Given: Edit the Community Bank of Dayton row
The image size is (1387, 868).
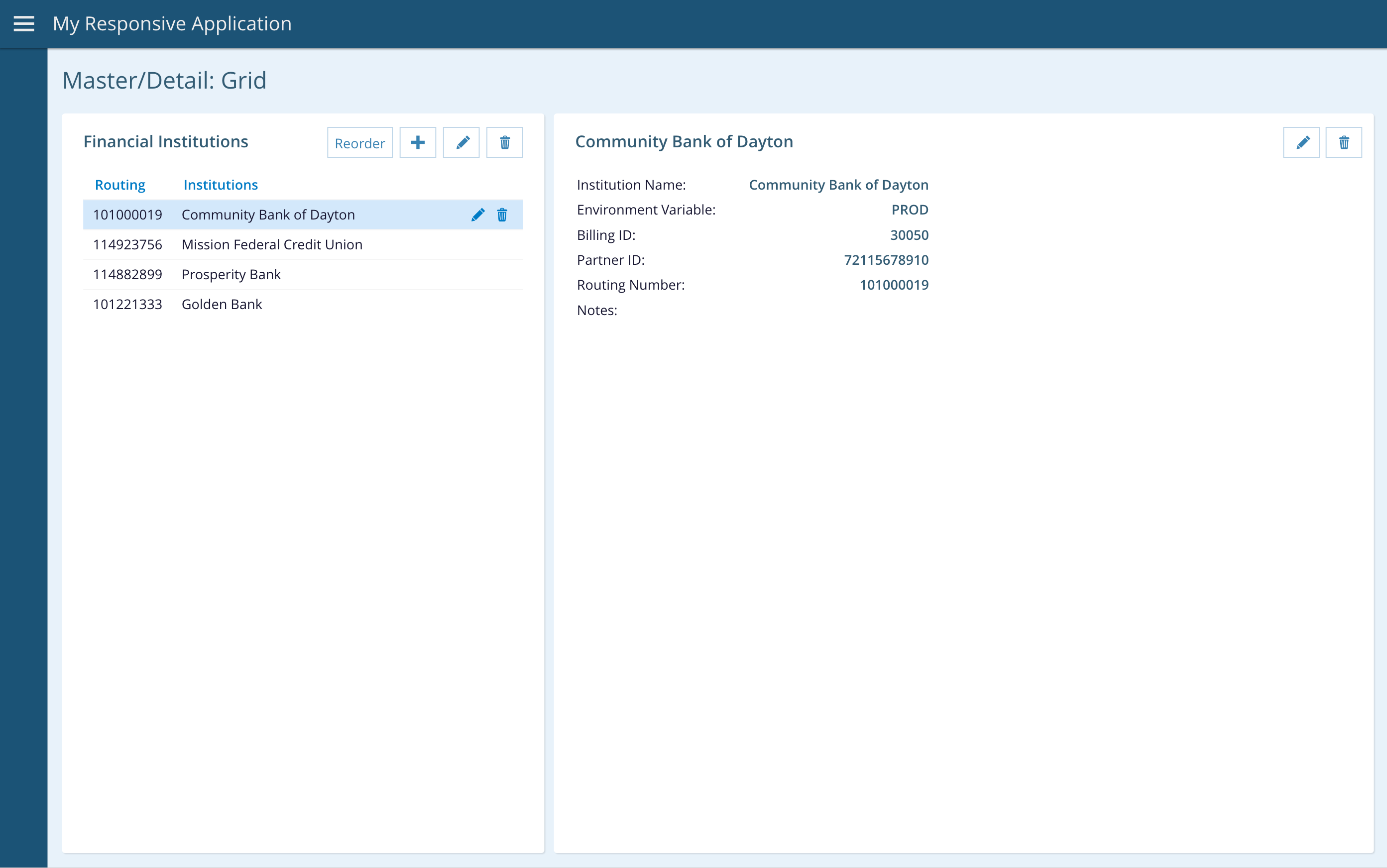Looking at the screenshot, I should point(477,215).
